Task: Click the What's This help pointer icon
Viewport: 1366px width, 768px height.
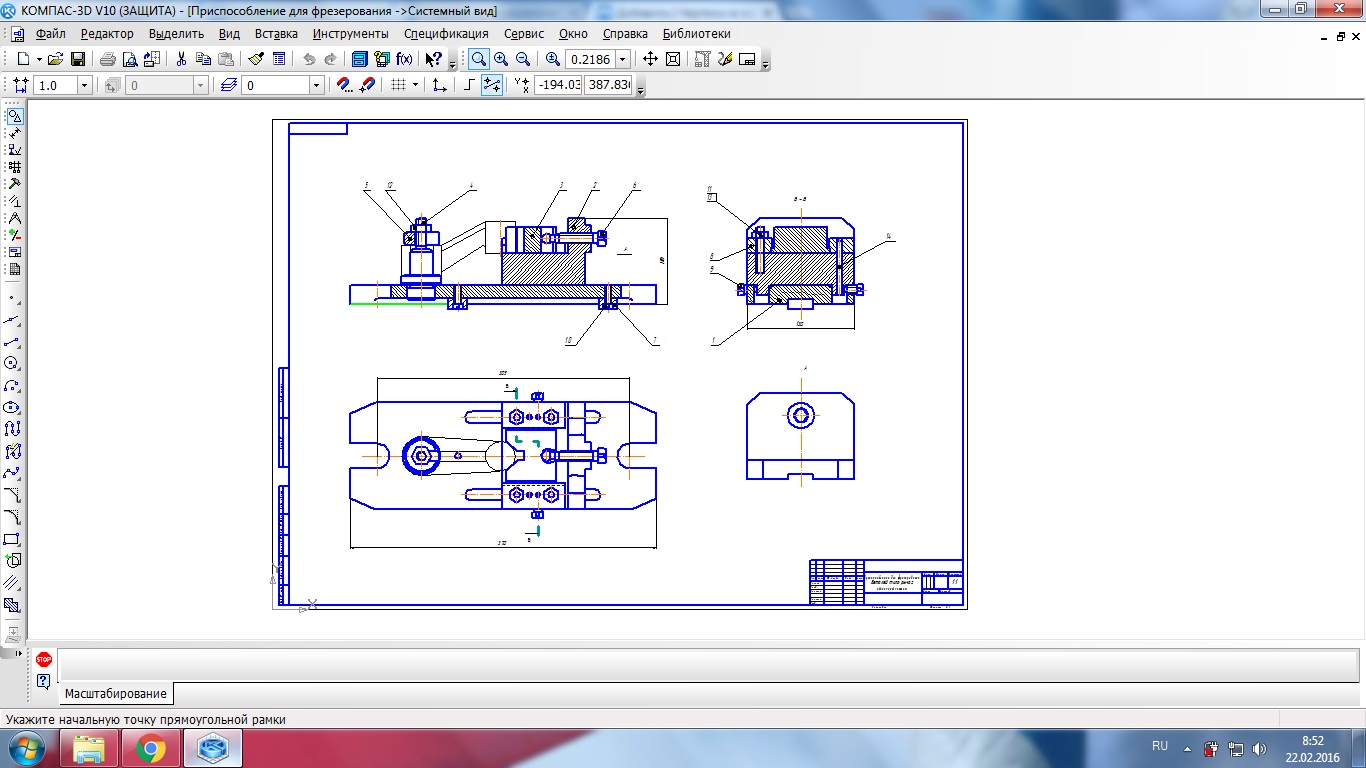Action: (x=433, y=59)
